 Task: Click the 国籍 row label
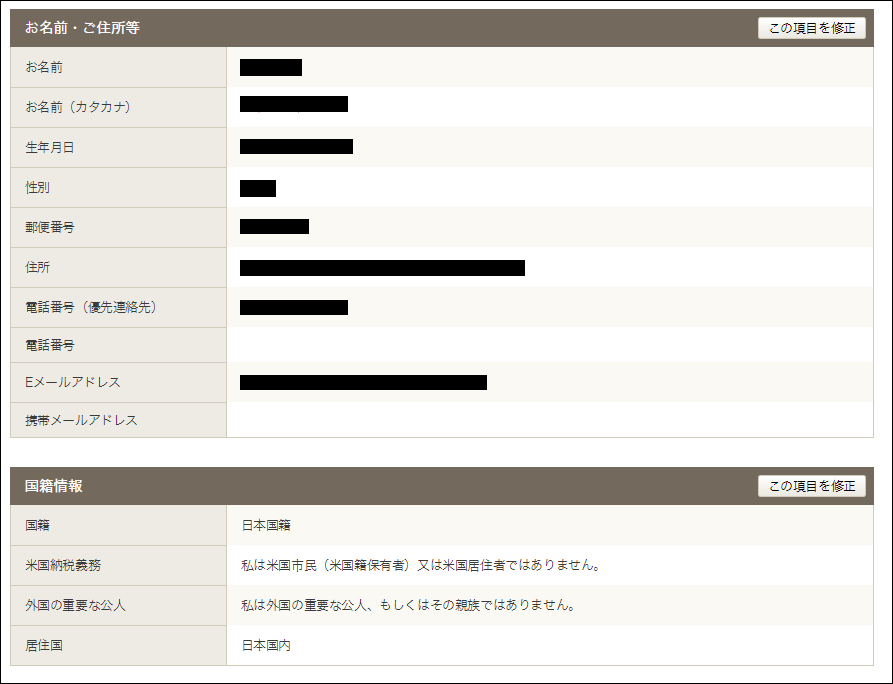38,525
